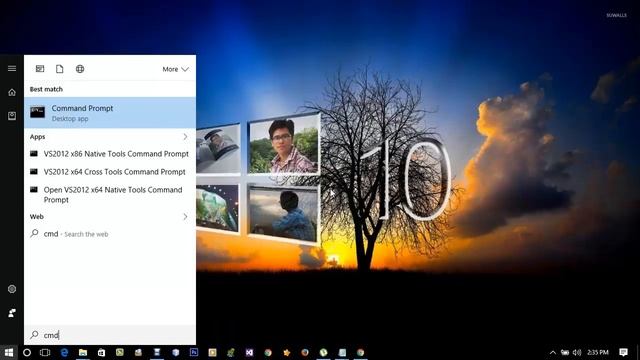Screen dimensions: 640x360
Task: Launch VS2012 x86 Native Tools Command Prompt
Action: [110, 154]
